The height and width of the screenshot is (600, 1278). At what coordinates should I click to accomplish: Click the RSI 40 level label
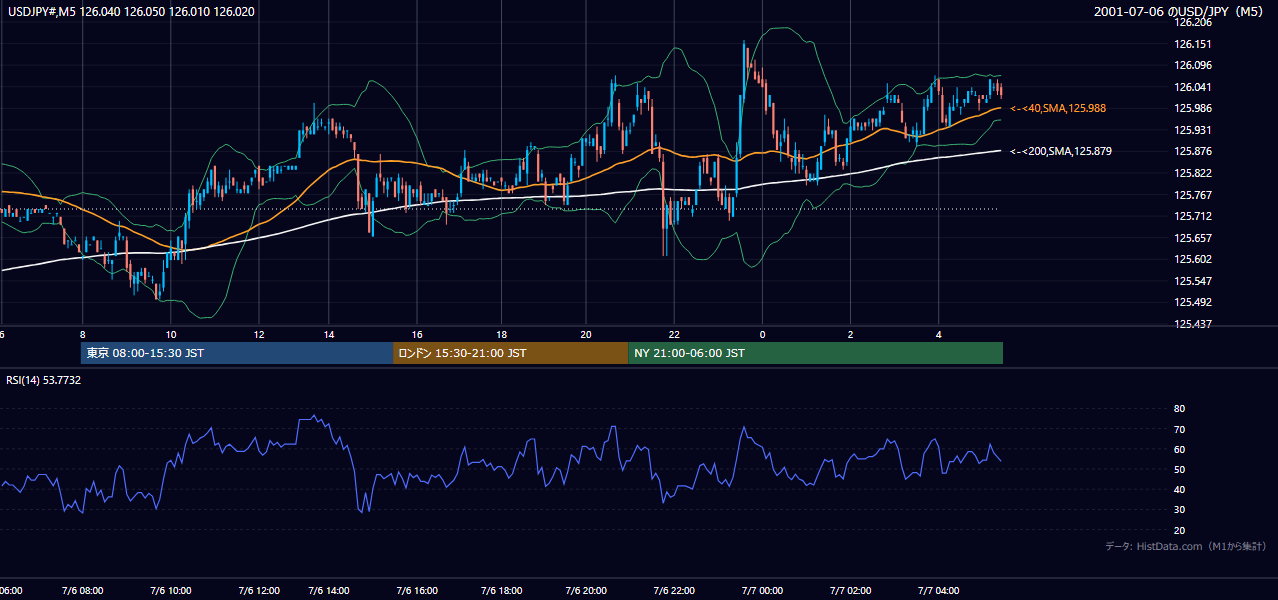pos(1179,489)
